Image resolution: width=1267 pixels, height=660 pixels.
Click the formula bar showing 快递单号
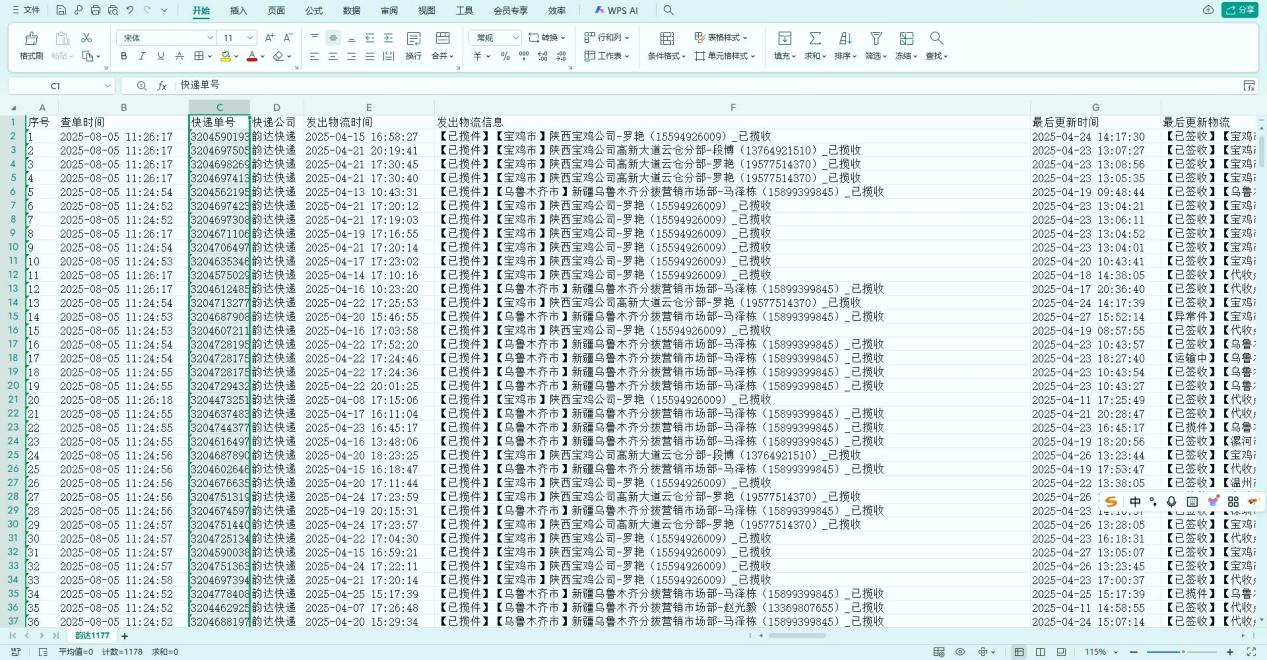click(x=708, y=86)
